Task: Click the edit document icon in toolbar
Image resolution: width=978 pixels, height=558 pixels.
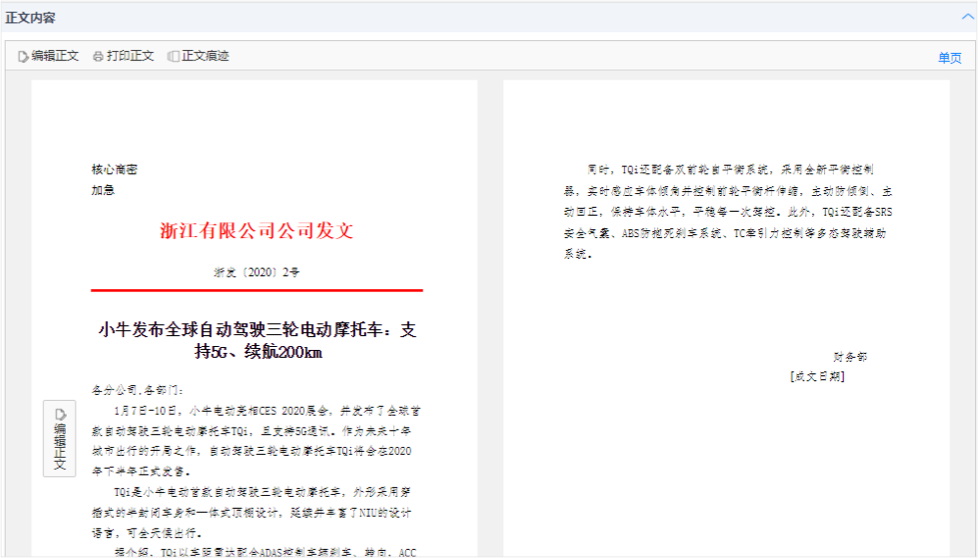Action: click(23, 57)
